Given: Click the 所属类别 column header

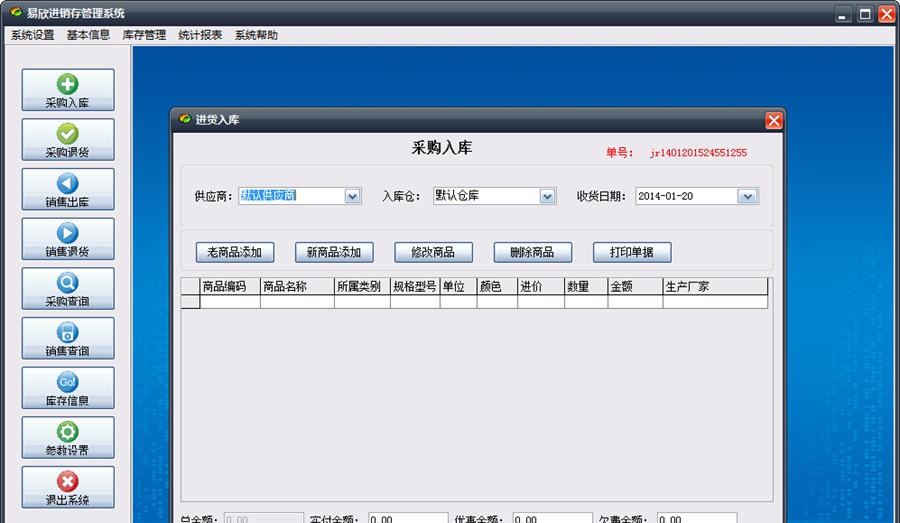Looking at the screenshot, I should [x=362, y=286].
